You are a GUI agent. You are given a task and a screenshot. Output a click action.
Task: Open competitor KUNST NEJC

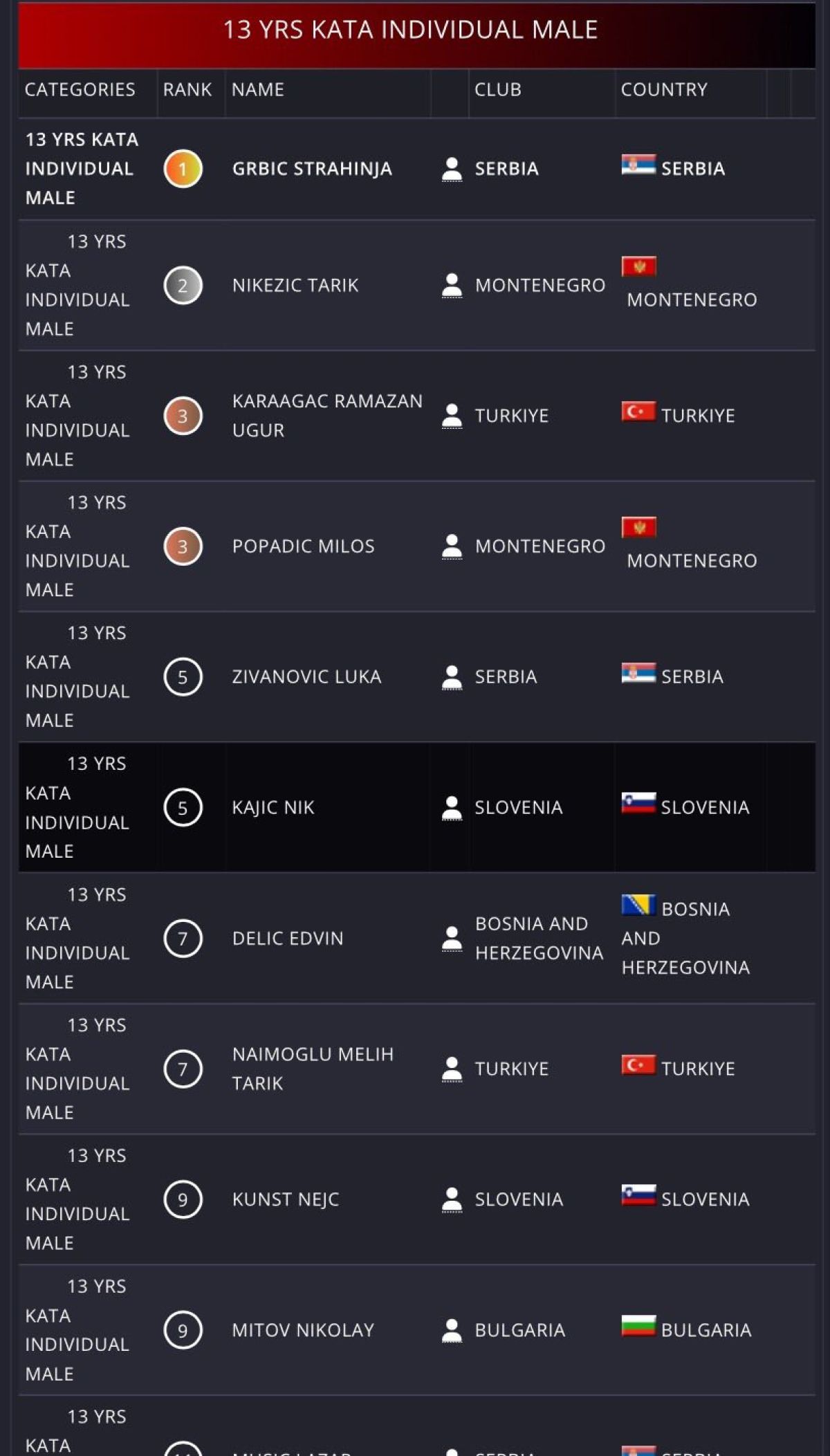click(286, 1199)
